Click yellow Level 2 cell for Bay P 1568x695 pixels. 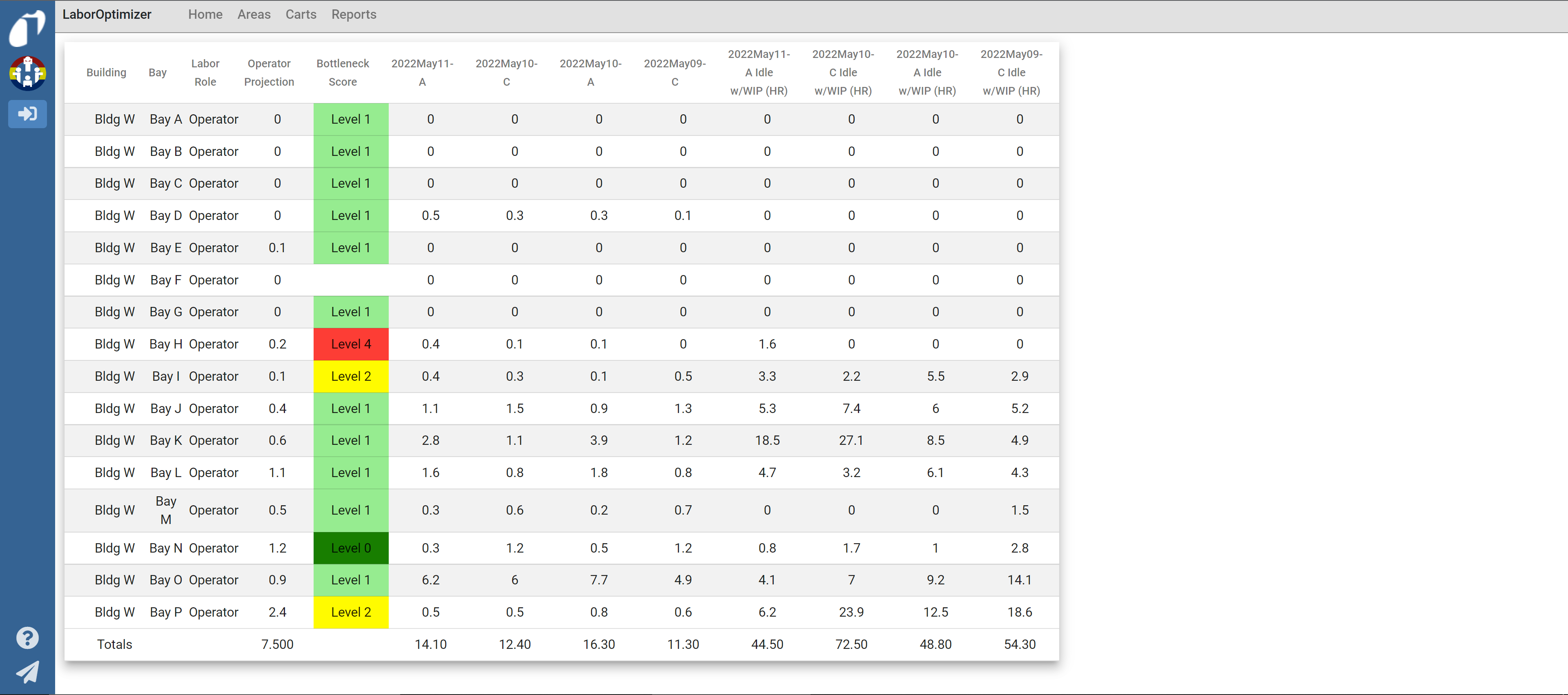351,612
